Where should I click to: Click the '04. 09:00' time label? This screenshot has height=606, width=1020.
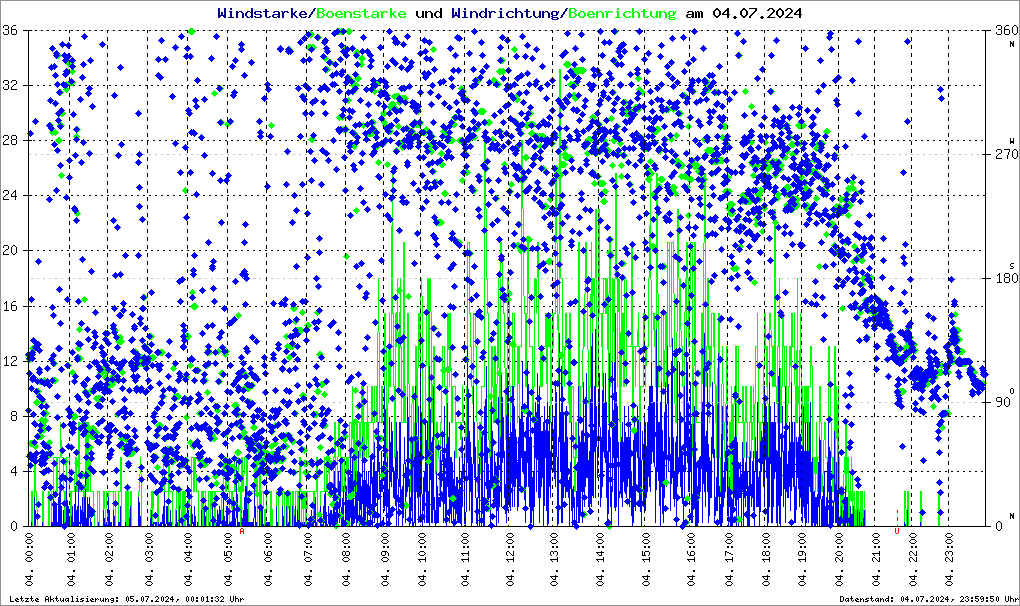386,559
